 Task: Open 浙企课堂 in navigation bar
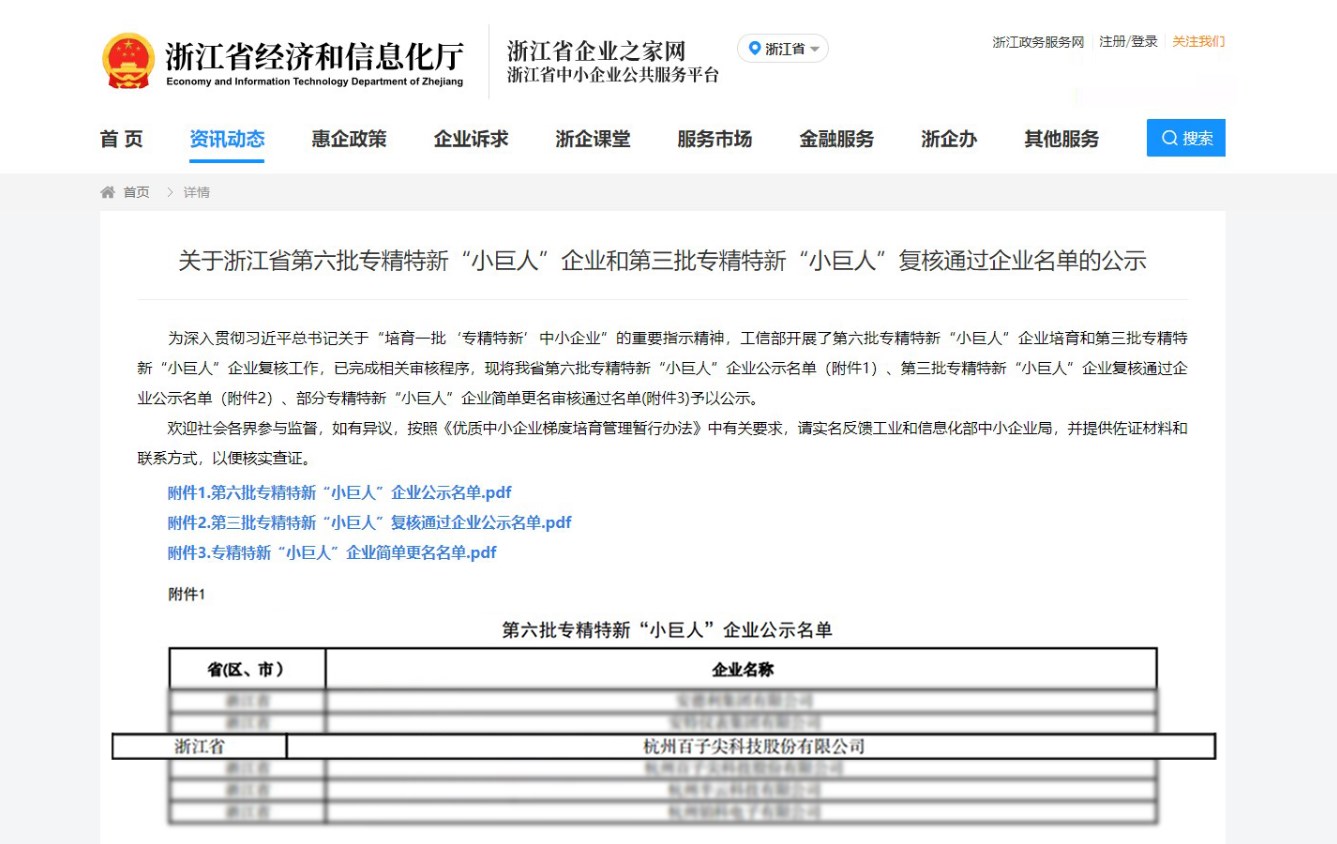(x=592, y=139)
